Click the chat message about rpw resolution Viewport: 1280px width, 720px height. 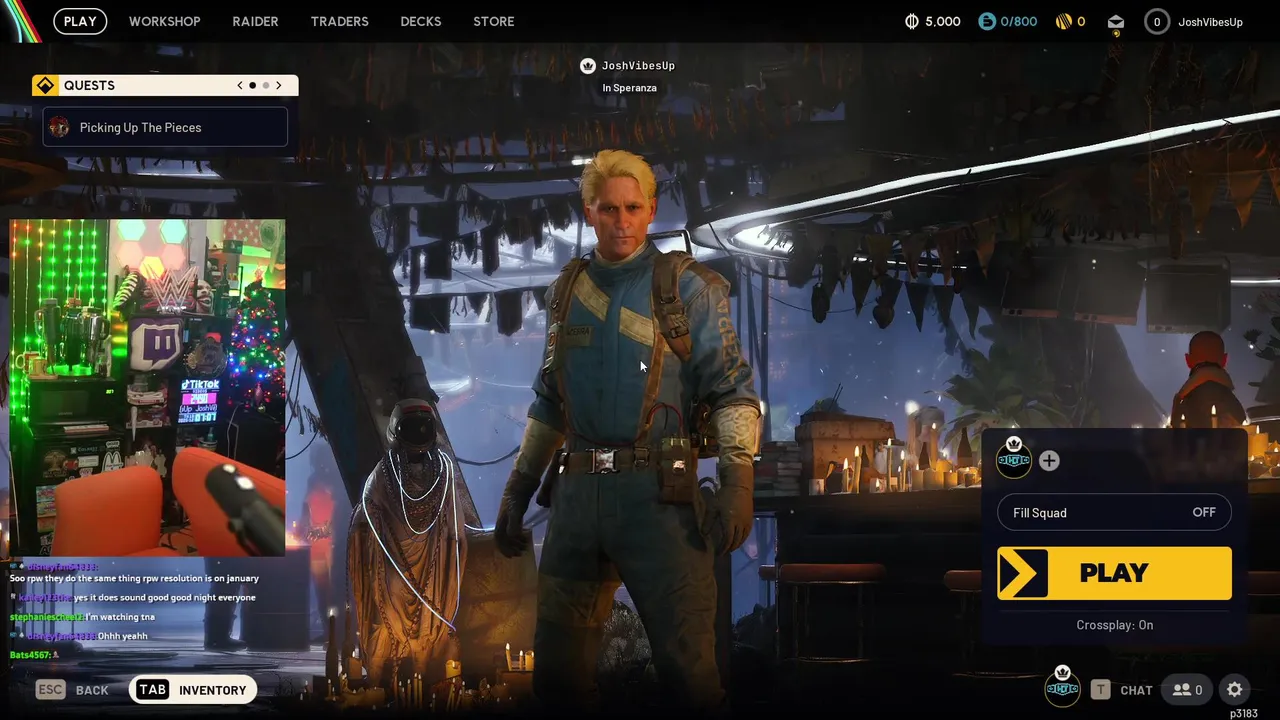(x=134, y=578)
